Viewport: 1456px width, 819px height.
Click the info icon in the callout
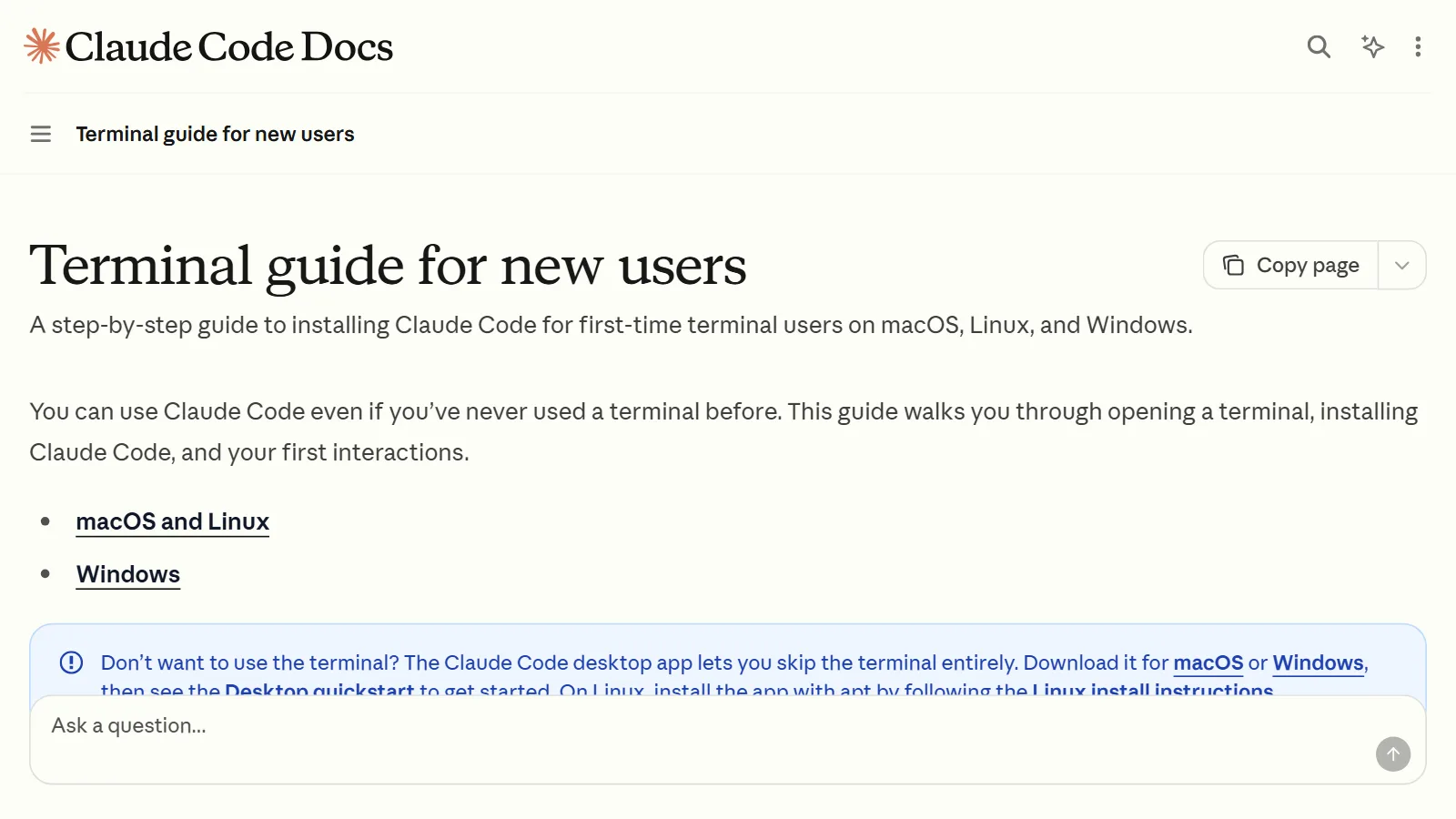click(71, 662)
